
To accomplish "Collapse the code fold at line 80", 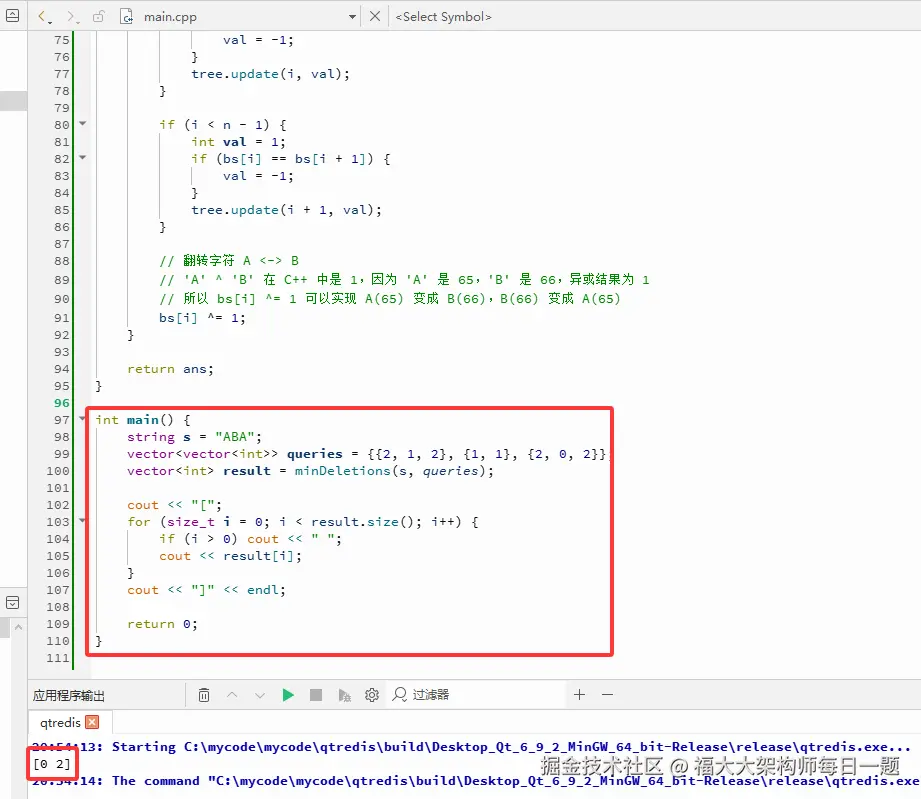I will click(82, 123).
